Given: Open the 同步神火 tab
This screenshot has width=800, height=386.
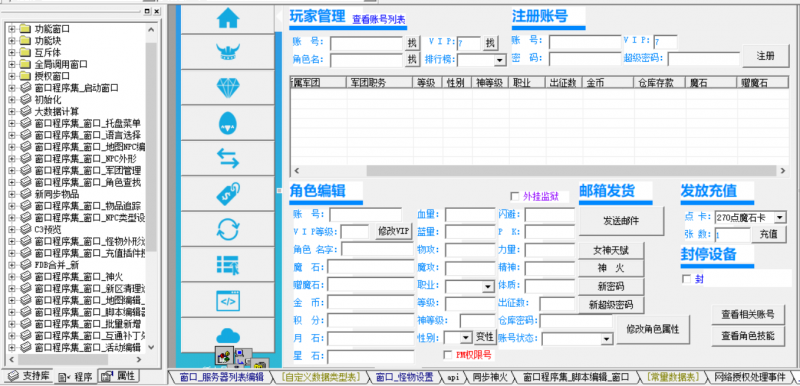Looking at the screenshot, I should pos(489,377).
